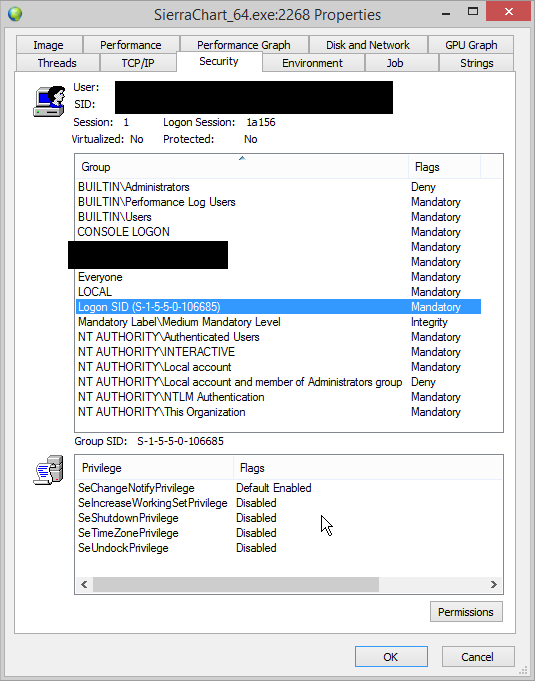This screenshot has height=681, width=535.
Task: Select the LOCAL group row
Action: click(278, 292)
